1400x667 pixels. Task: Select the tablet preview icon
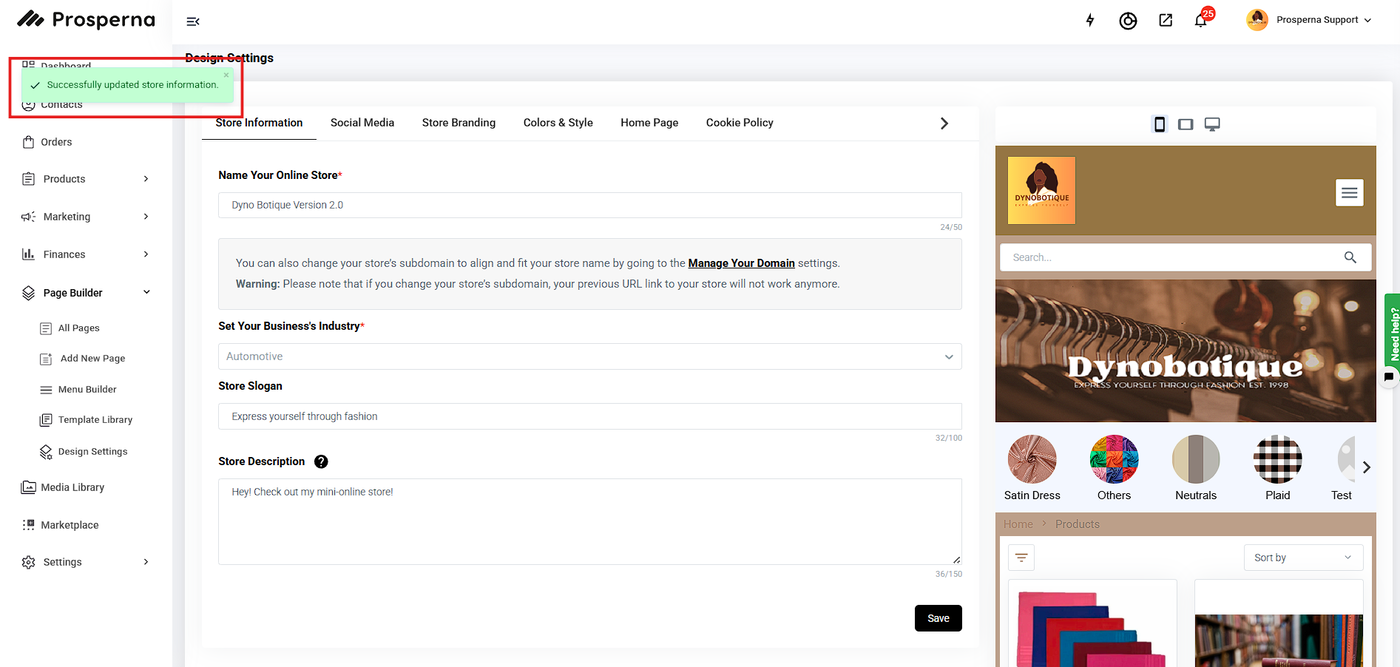[x=1185, y=124]
